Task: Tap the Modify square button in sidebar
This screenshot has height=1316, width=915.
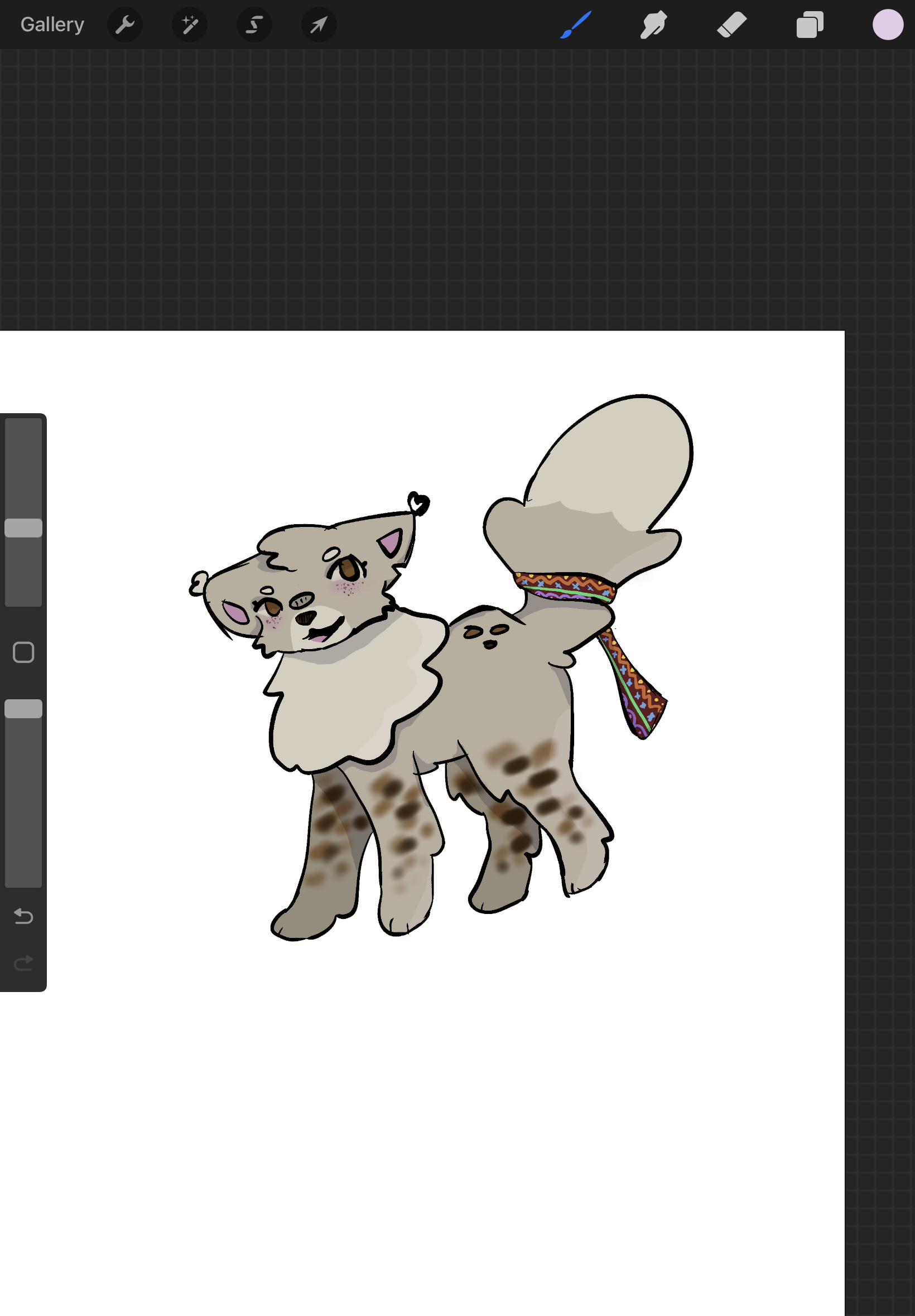Action: pos(23,652)
